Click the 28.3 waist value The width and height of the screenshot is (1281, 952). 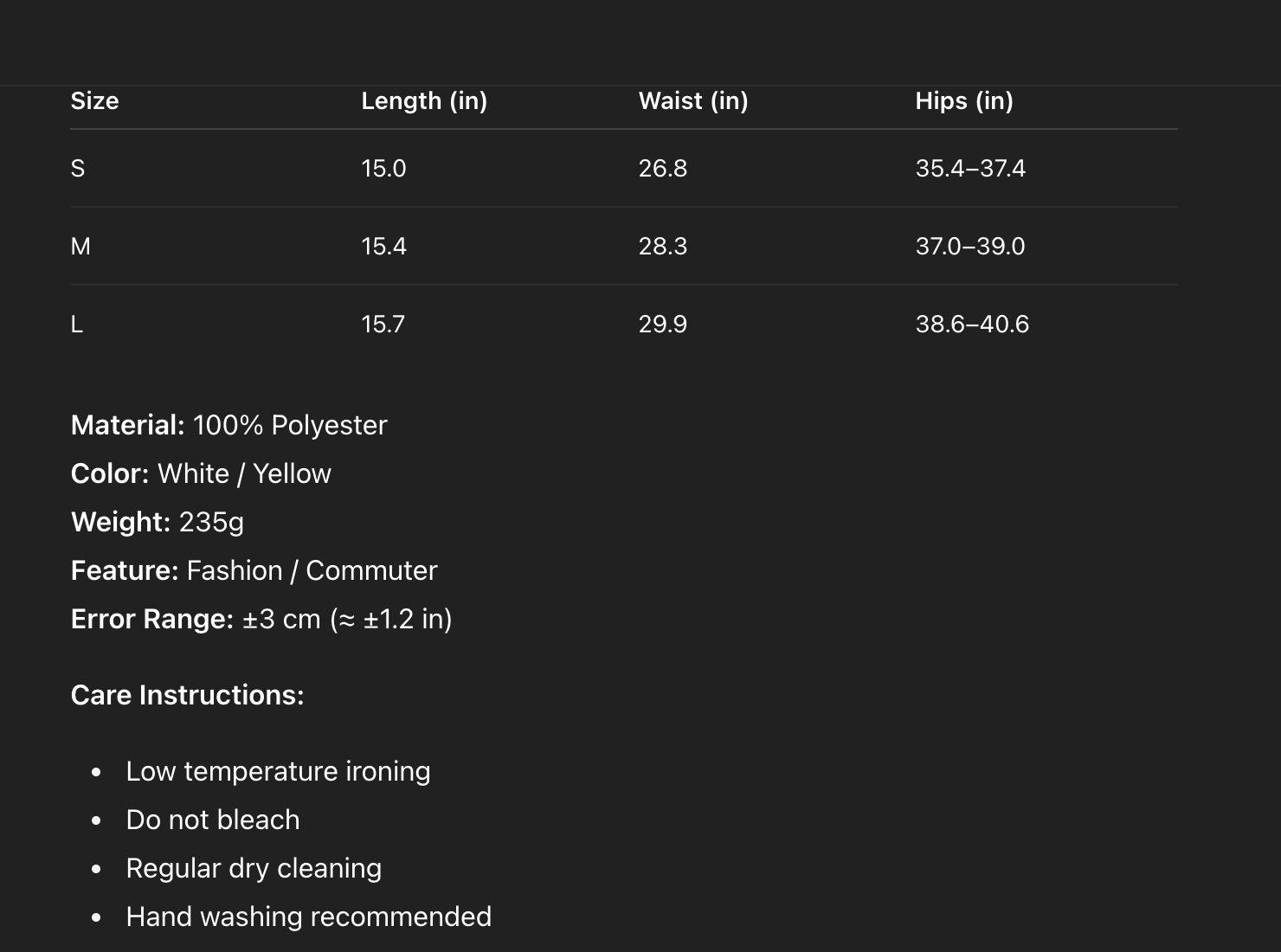point(663,247)
